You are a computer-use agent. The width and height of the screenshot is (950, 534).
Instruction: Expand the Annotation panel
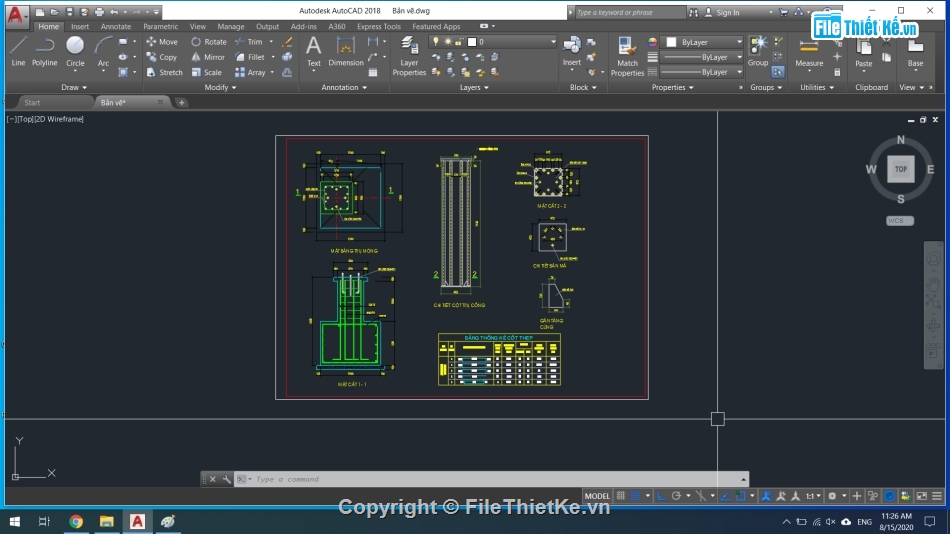tap(344, 87)
